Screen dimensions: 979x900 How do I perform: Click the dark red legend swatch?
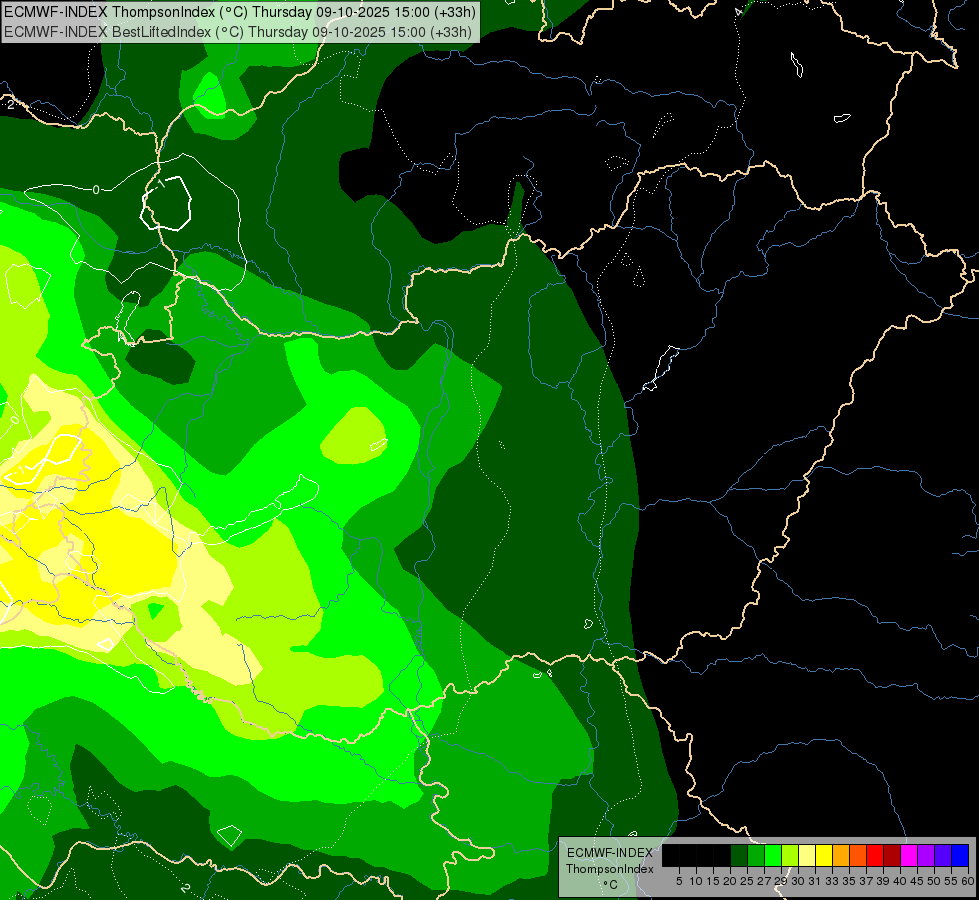click(x=892, y=855)
